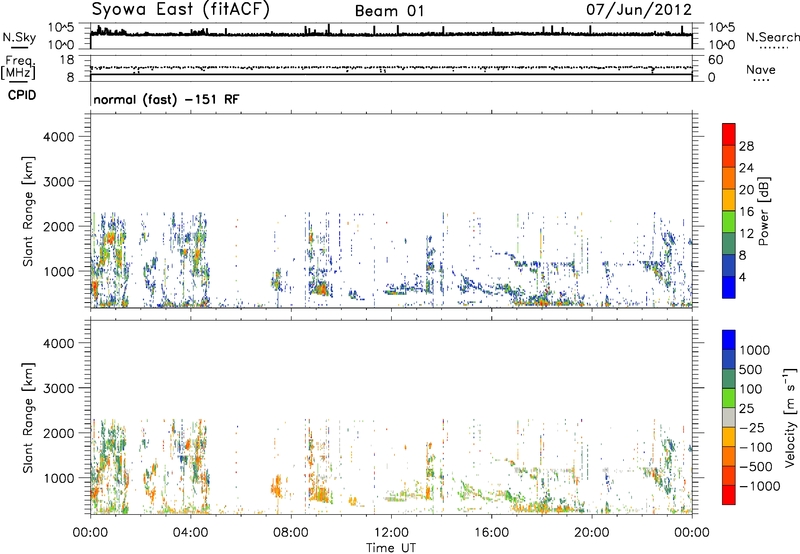This screenshot has width=800, height=554.
Task: Click the Velocity colorbar value 1000
Action: tap(754, 350)
